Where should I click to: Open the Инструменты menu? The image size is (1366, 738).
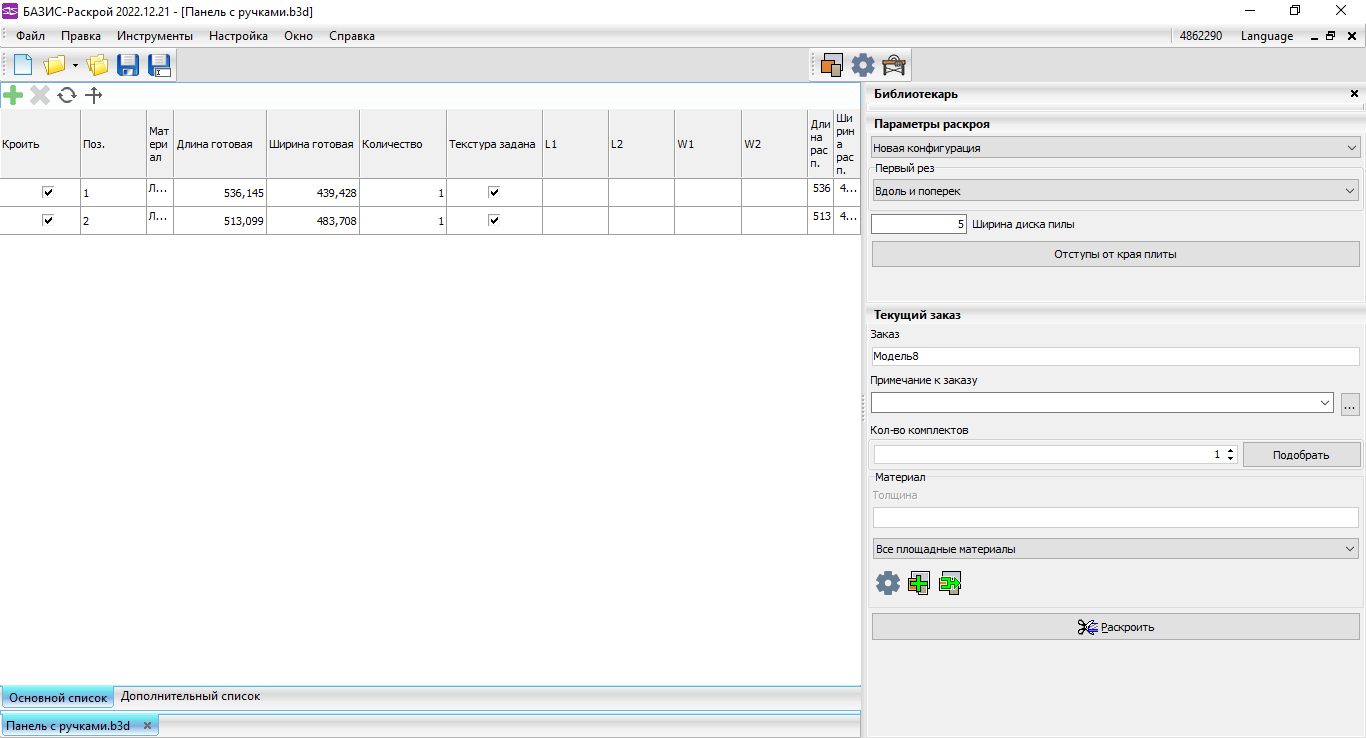coord(154,36)
